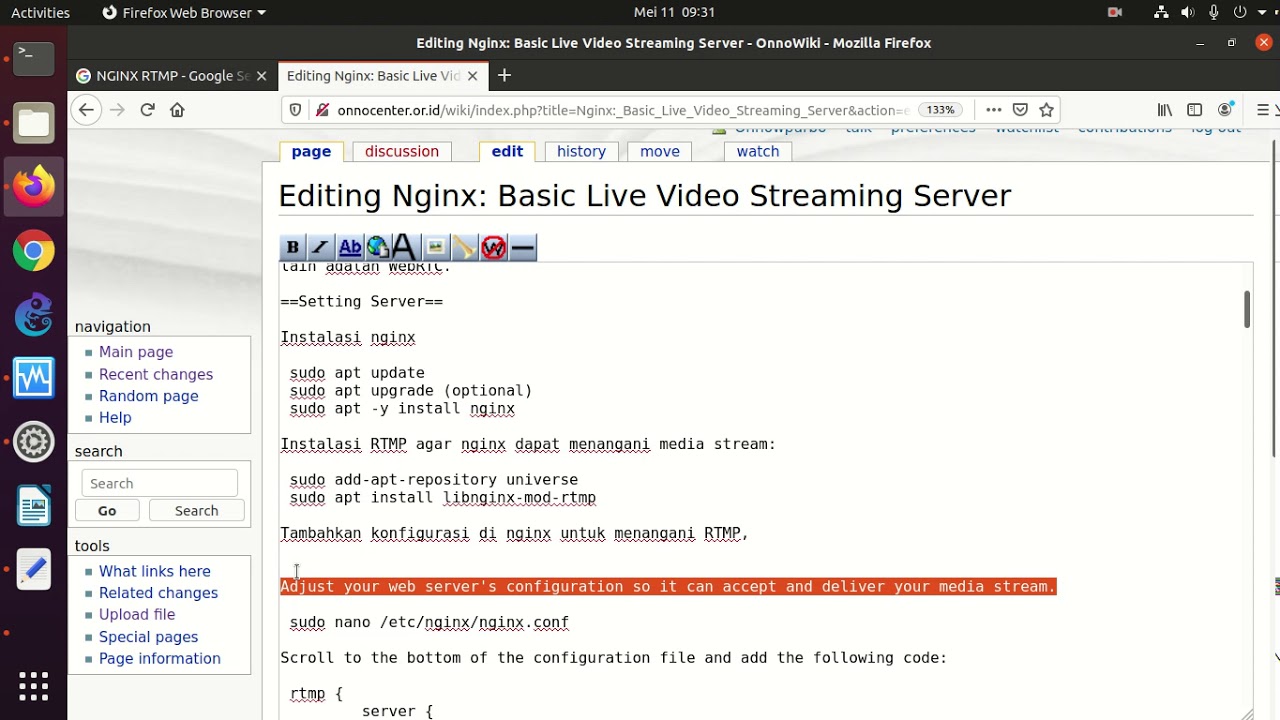This screenshot has height=720, width=1280.
Task: Apply bold formatting in wiki editor toolbar
Action: (x=292, y=248)
